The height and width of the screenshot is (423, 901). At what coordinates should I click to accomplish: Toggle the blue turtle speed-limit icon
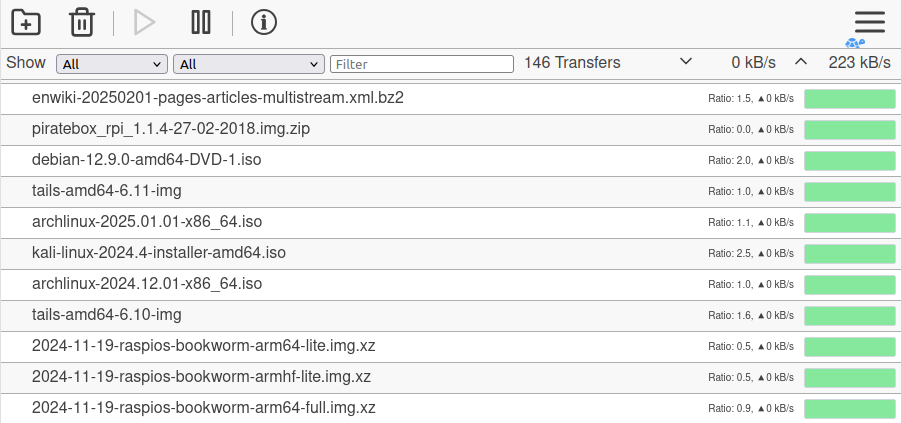click(x=854, y=42)
